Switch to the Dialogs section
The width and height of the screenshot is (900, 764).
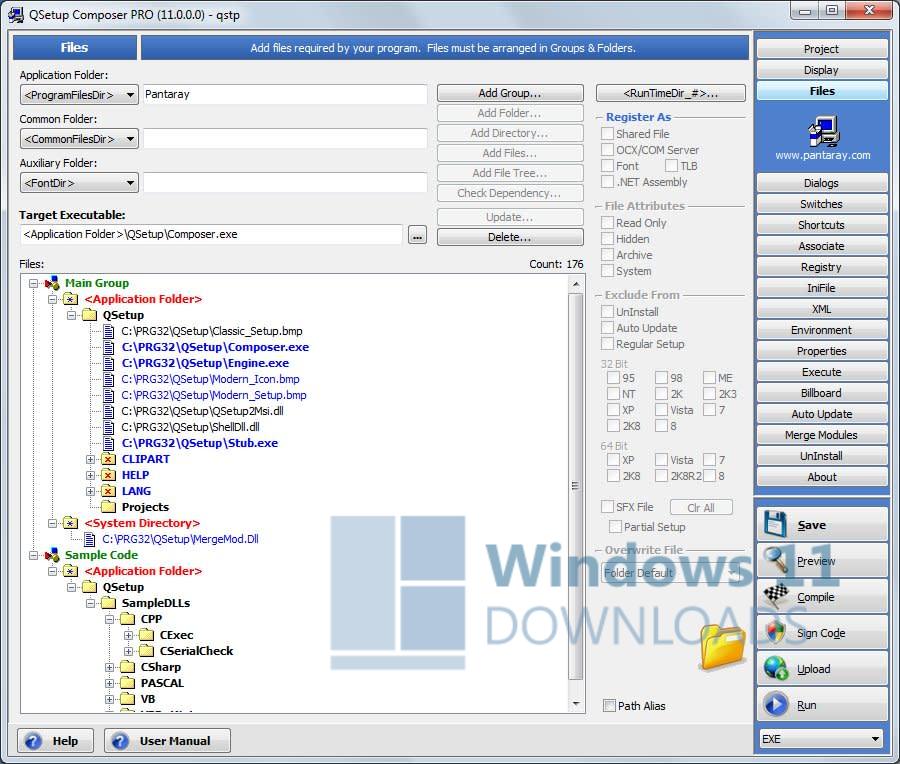(x=821, y=183)
